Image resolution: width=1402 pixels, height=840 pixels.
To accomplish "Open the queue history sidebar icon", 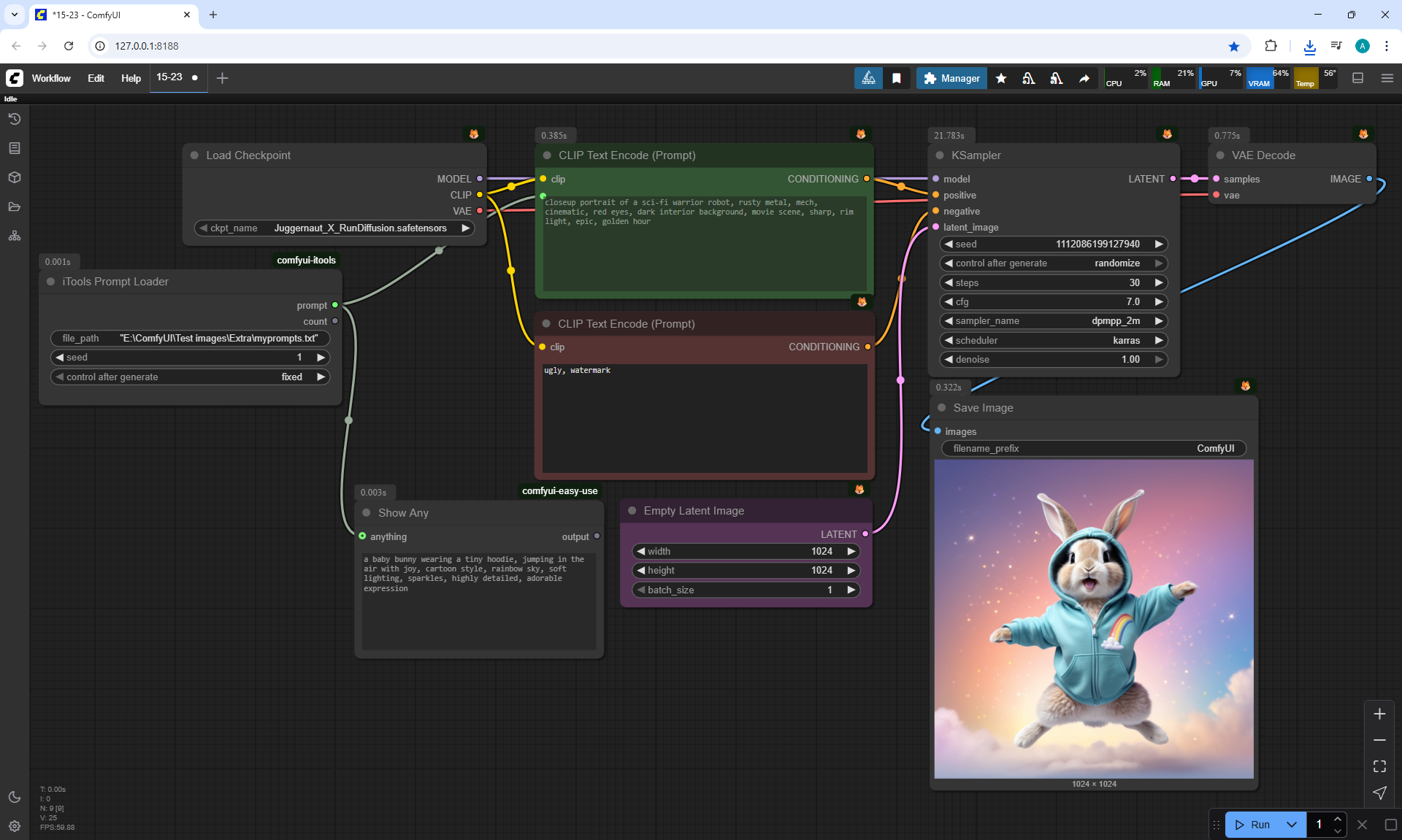I will (x=15, y=119).
